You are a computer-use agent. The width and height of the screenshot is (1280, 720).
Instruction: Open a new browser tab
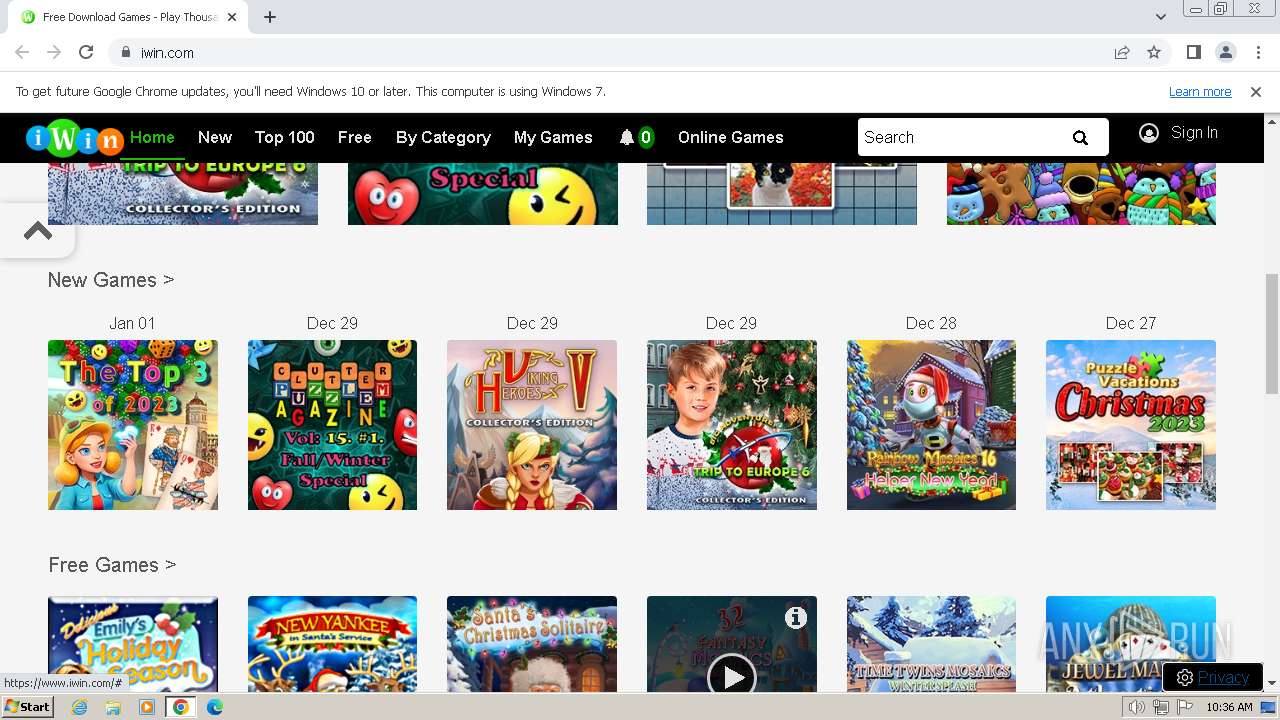[270, 17]
